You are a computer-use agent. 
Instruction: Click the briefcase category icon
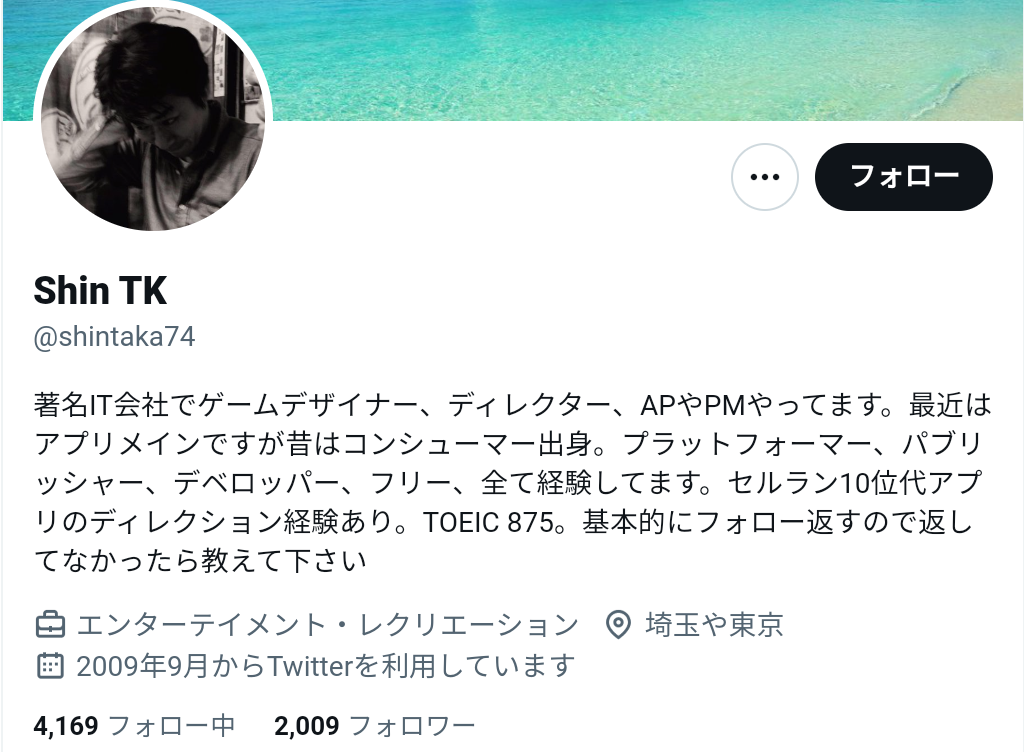[x=50, y=625]
